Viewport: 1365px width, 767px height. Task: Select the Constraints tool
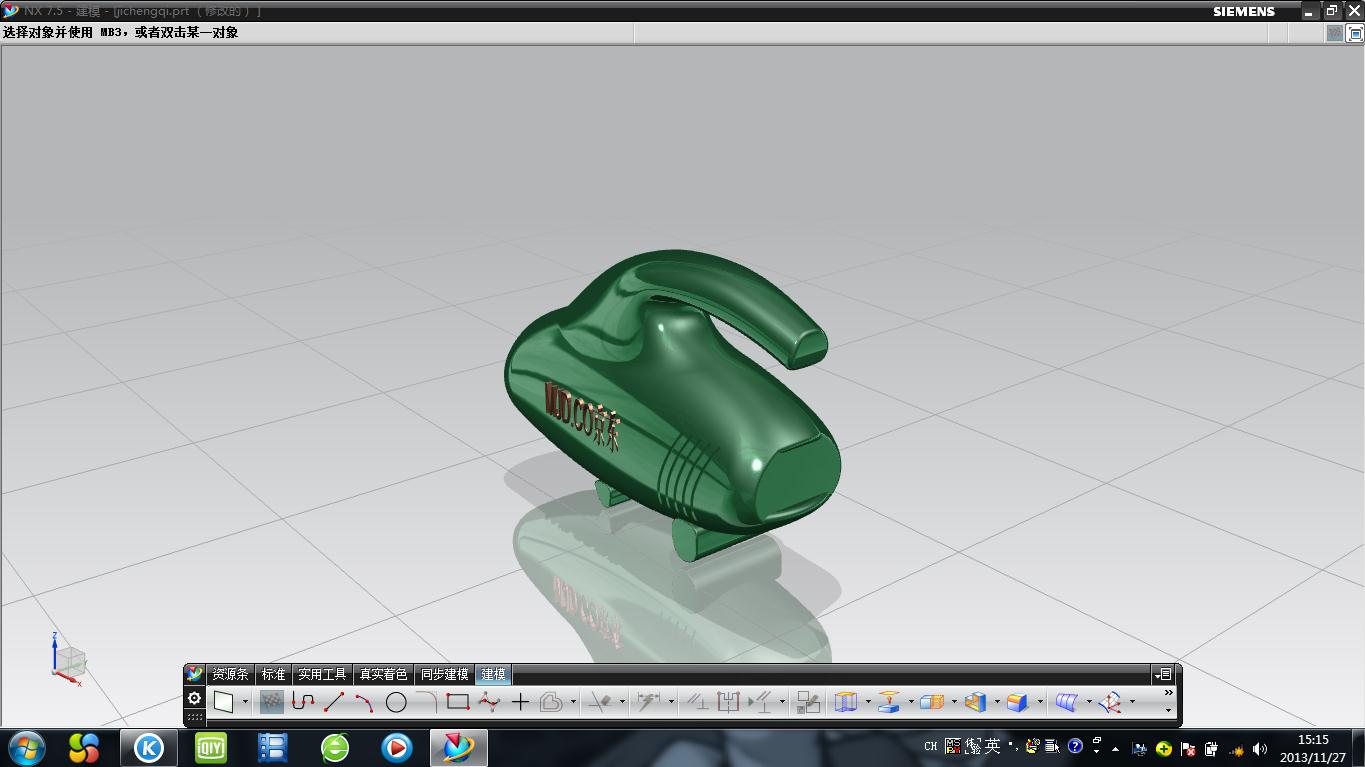pos(697,702)
